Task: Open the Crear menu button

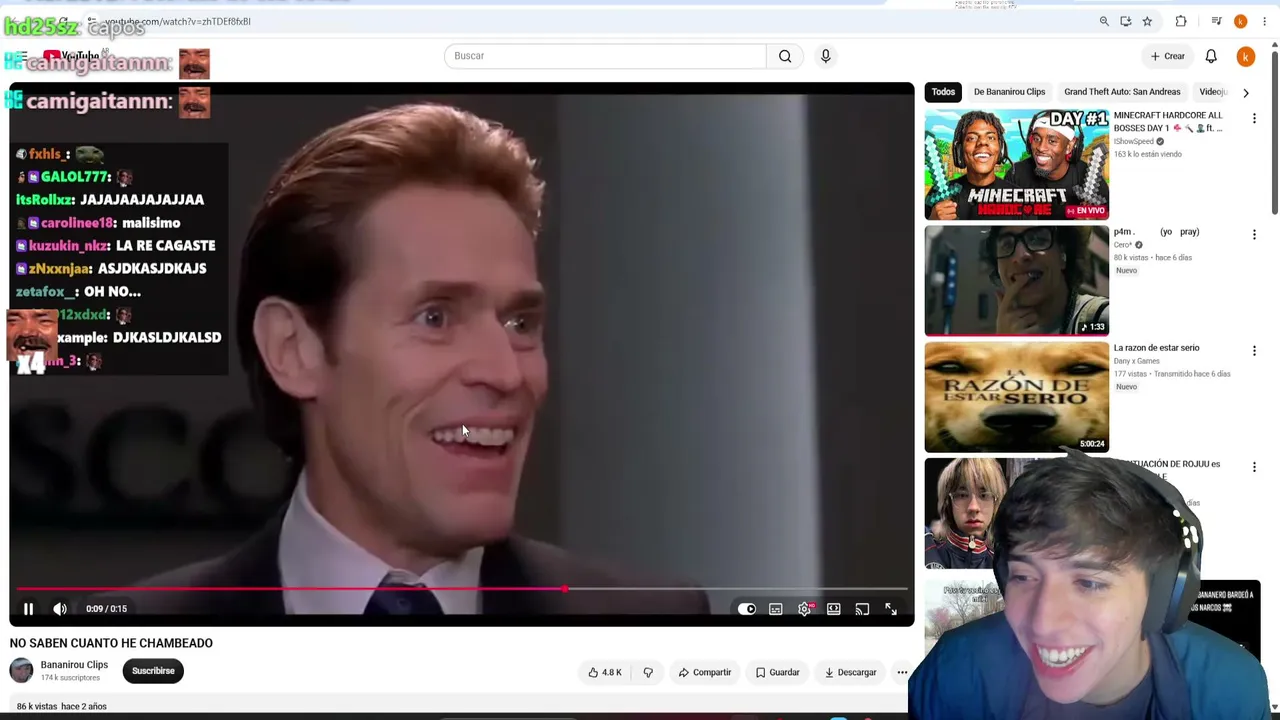Action: point(1167,56)
